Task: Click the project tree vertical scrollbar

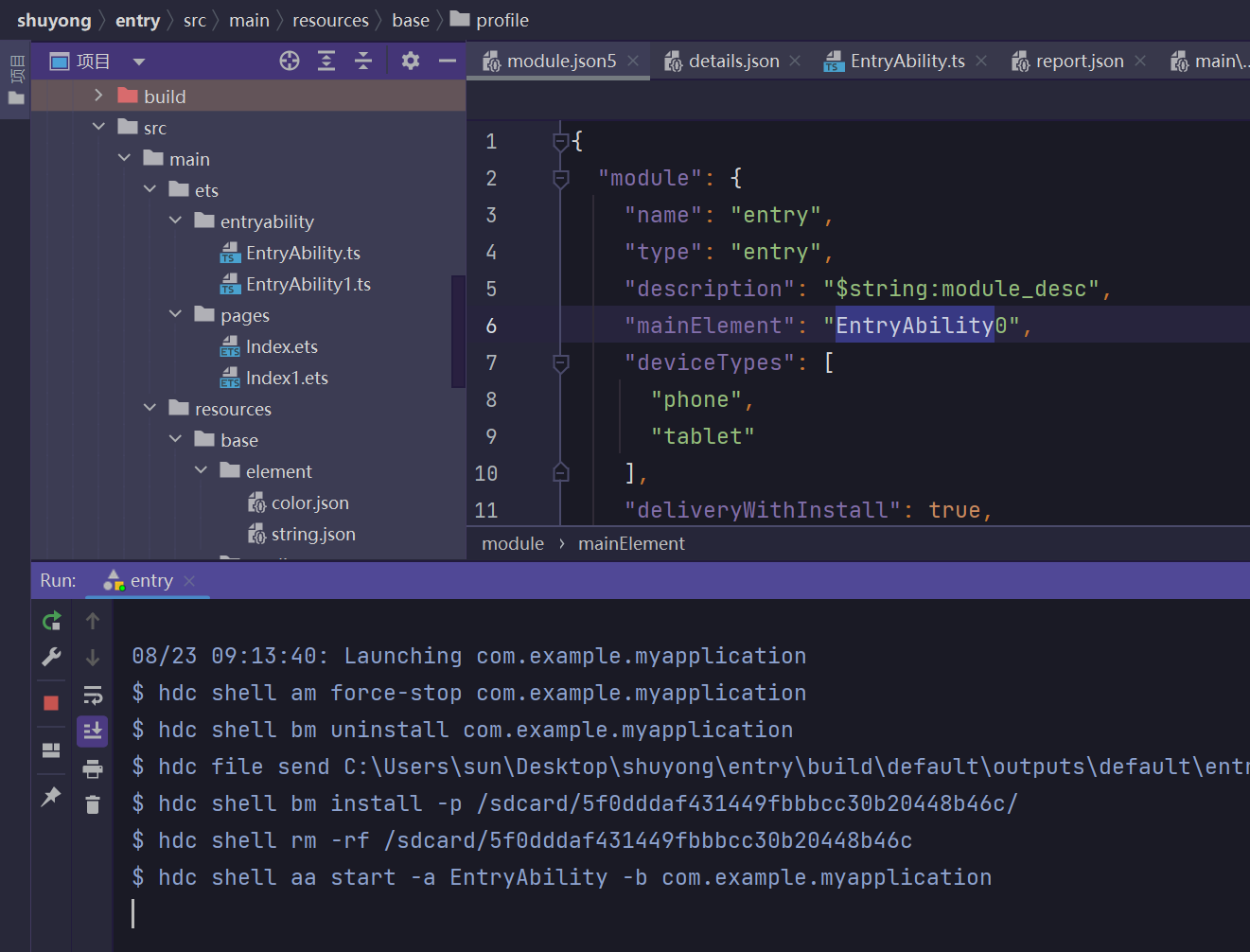Action: click(459, 331)
